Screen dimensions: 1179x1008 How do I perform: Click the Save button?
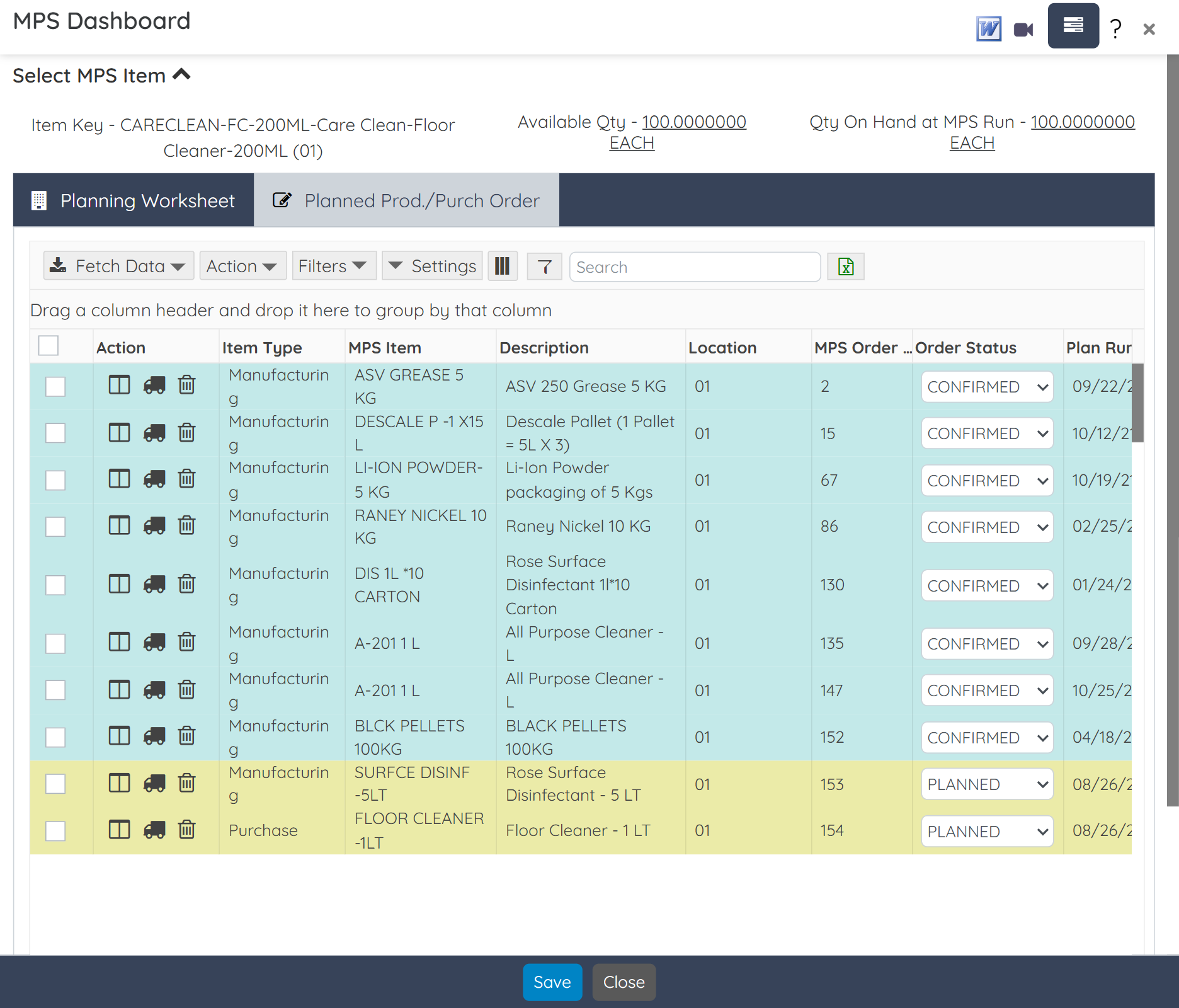552,982
